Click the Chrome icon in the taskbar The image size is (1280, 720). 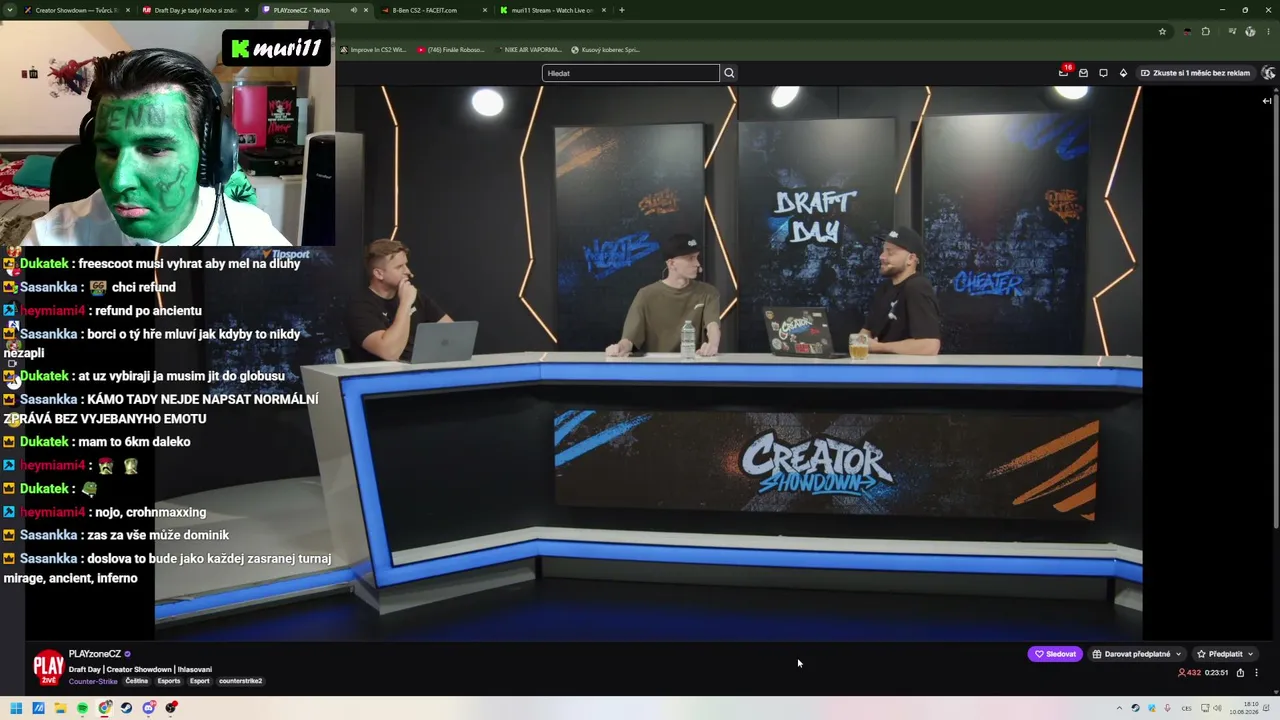coord(105,708)
